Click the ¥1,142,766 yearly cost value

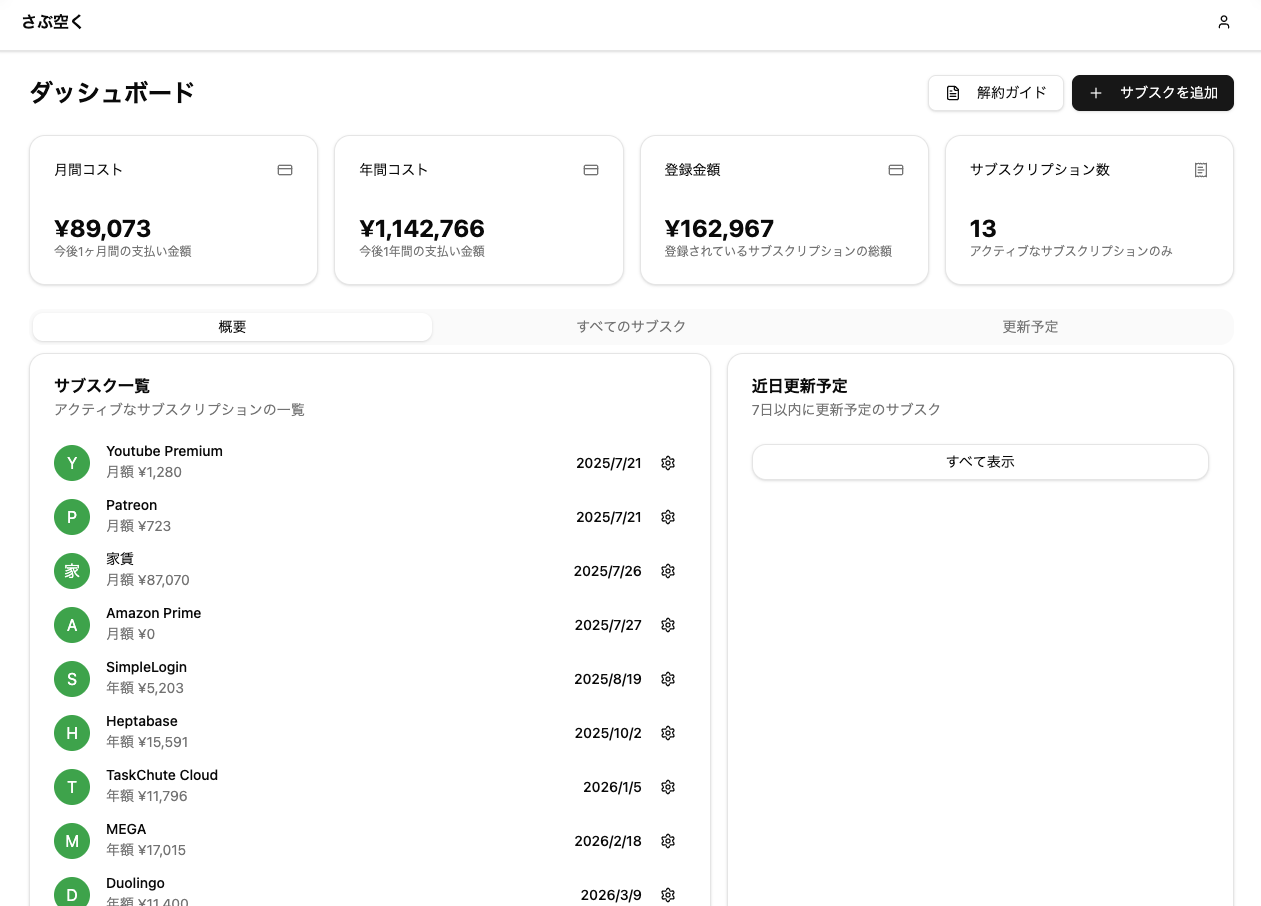coord(422,228)
